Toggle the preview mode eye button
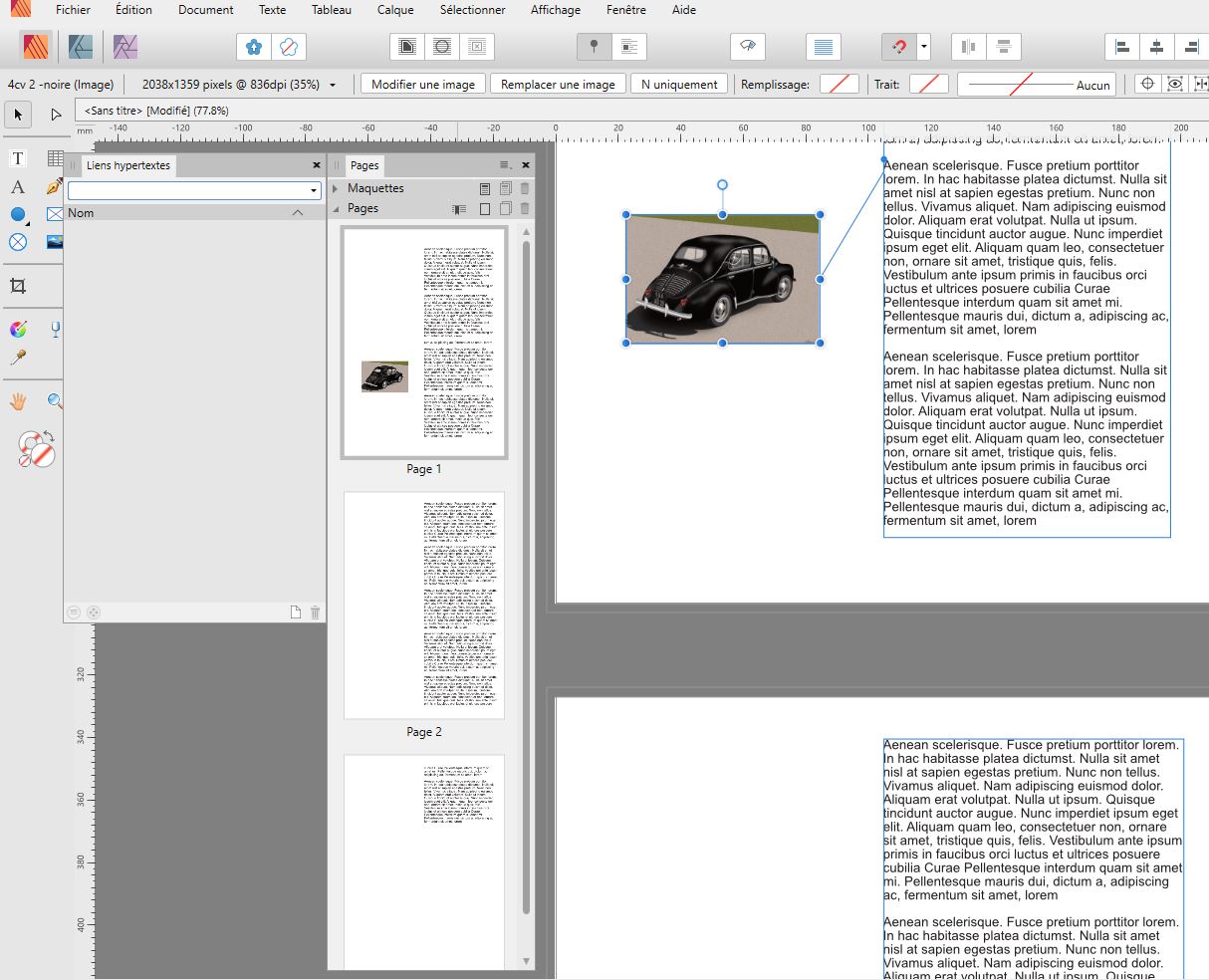The width and height of the screenshot is (1209, 980). 748,47
